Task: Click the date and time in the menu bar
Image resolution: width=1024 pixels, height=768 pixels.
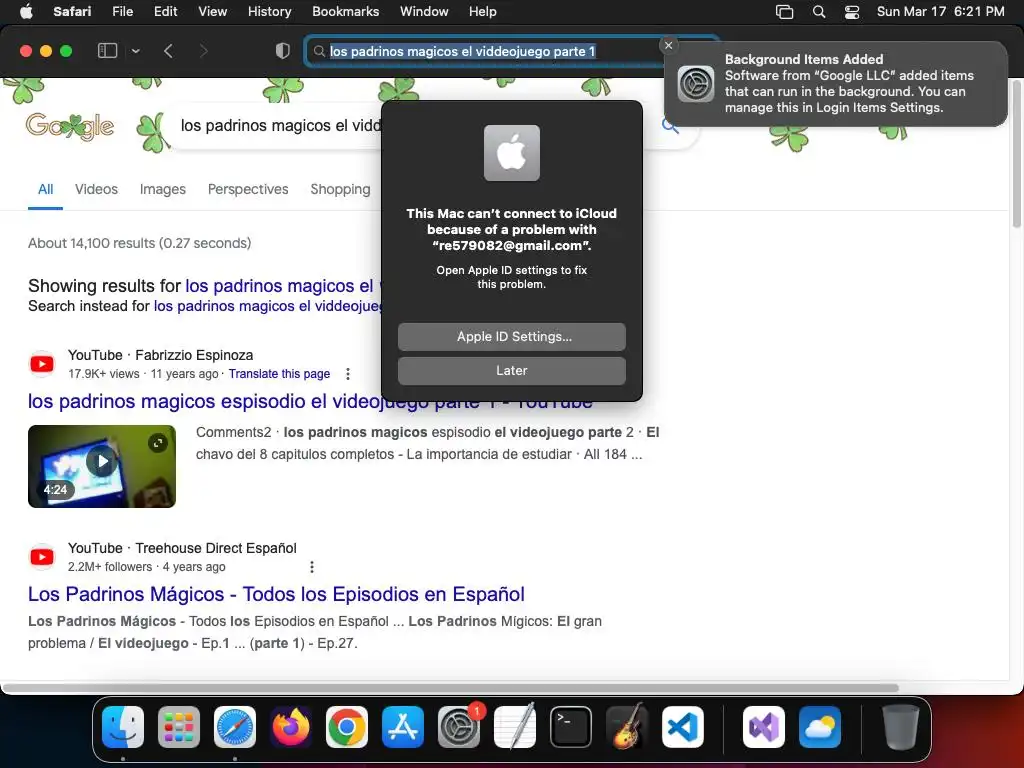Action: click(x=940, y=11)
